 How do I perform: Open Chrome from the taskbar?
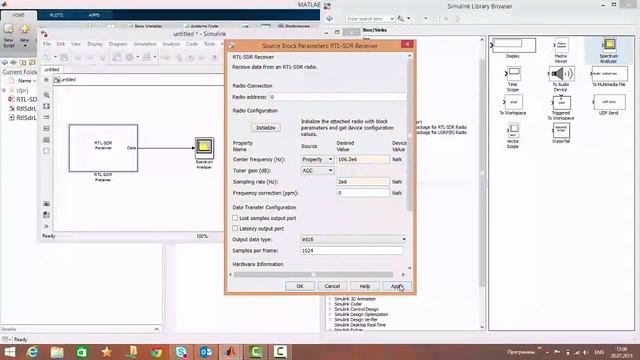click(156, 352)
